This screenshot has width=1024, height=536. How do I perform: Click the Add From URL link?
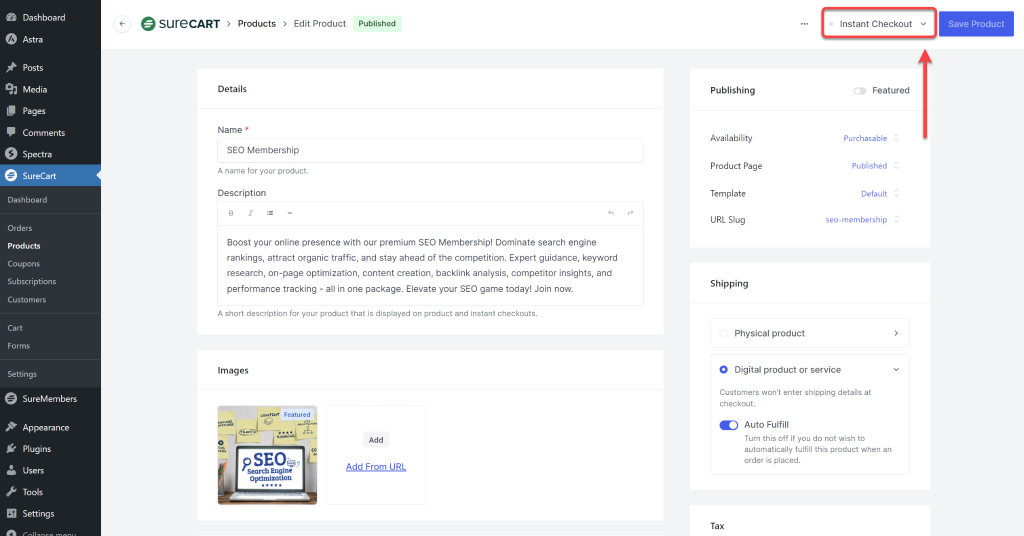376,467
